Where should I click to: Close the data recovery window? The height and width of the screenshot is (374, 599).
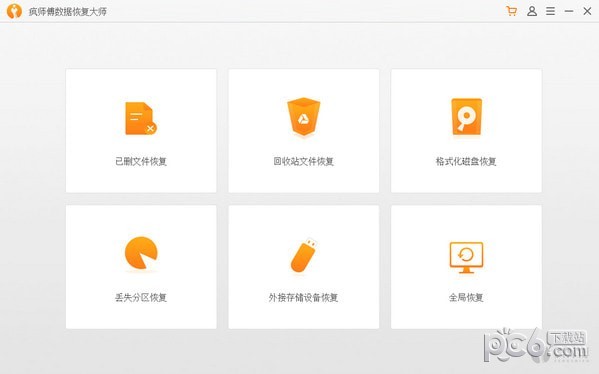[x=587, y=11]
